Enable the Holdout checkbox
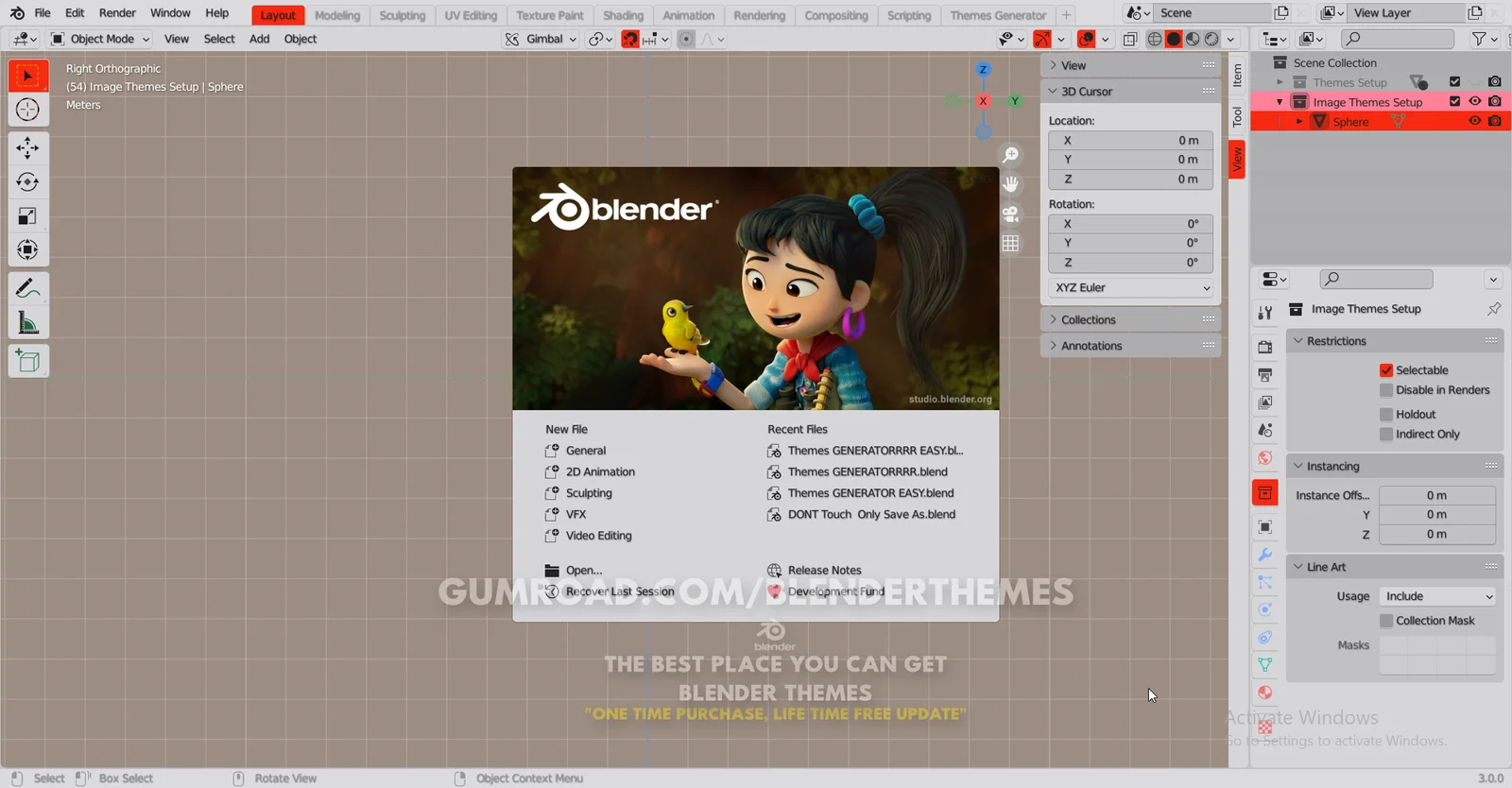The width and height of the screenshot is (1512, 788). [x=1386, y=415]
